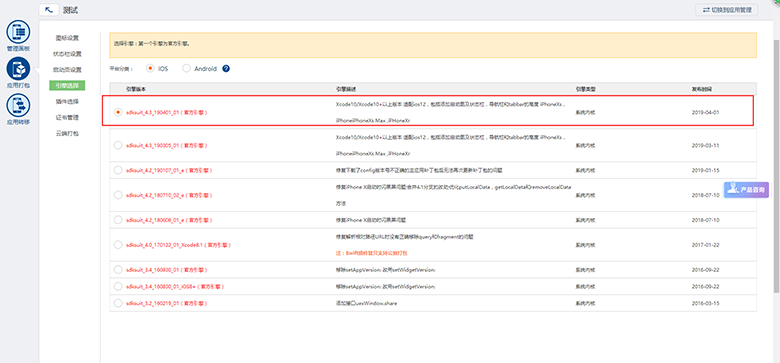Select the iOS platform radio button
The height and width of the screenshot is (363, 780).
point(150,69)
